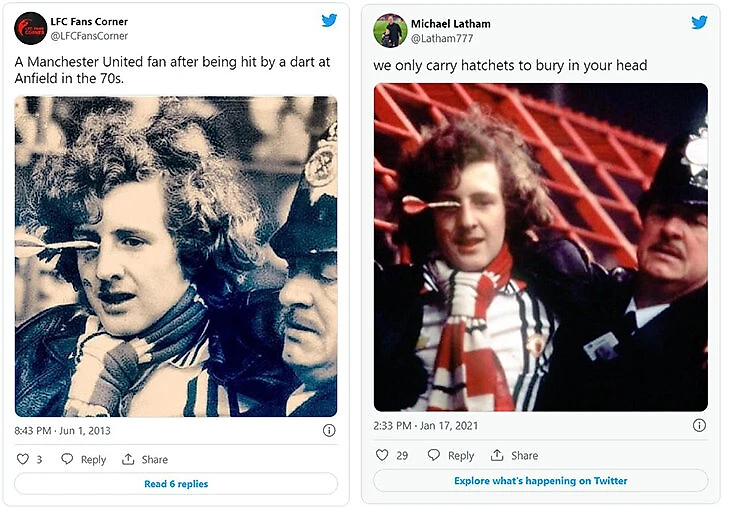
Task: Share the Michael Latham tweet
Action: [515, 455]
